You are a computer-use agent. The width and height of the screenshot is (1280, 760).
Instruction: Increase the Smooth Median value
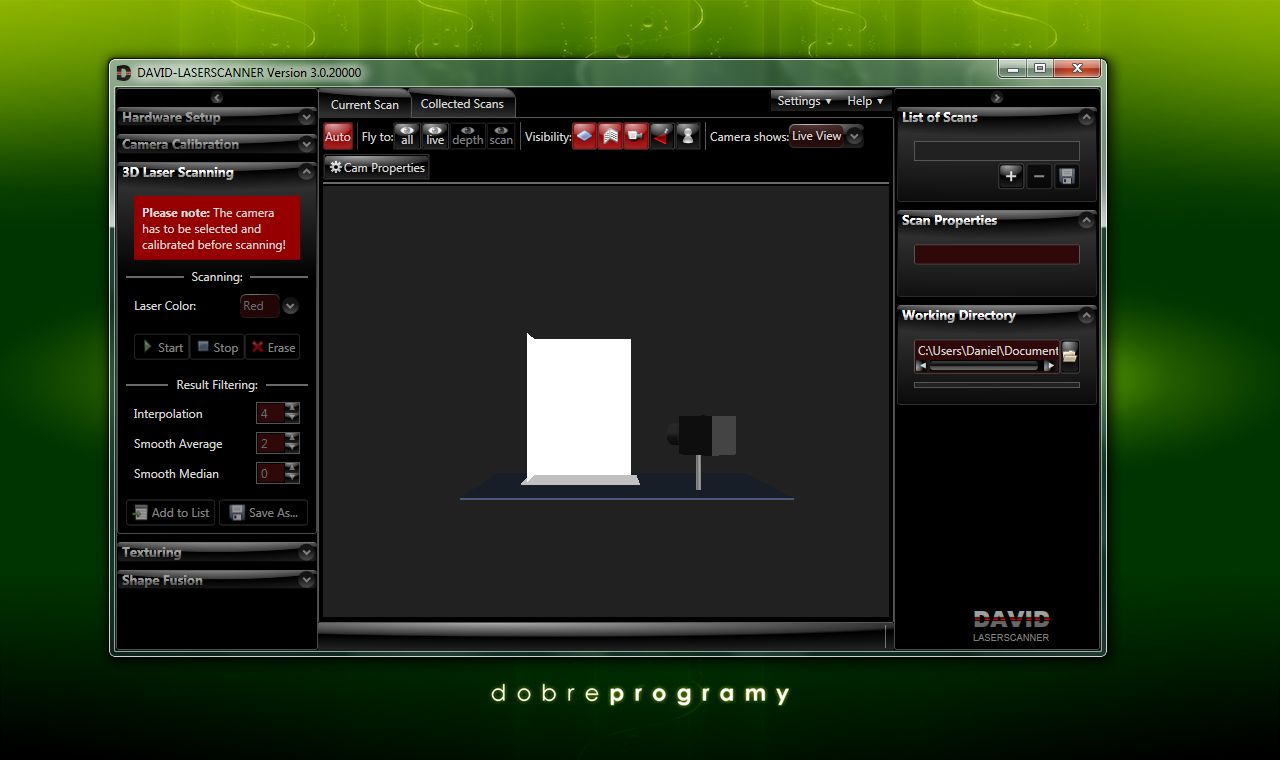[x=292, y=468]
